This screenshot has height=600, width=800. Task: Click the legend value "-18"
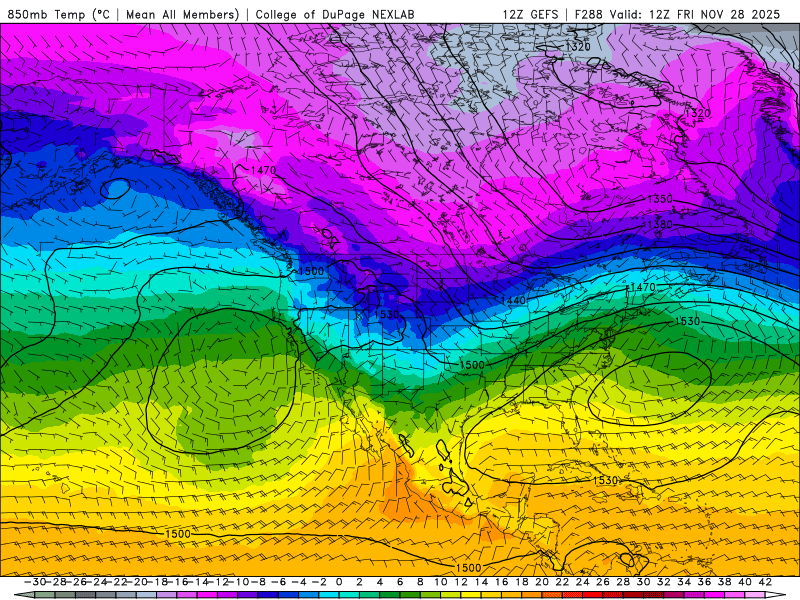point(158,582)
